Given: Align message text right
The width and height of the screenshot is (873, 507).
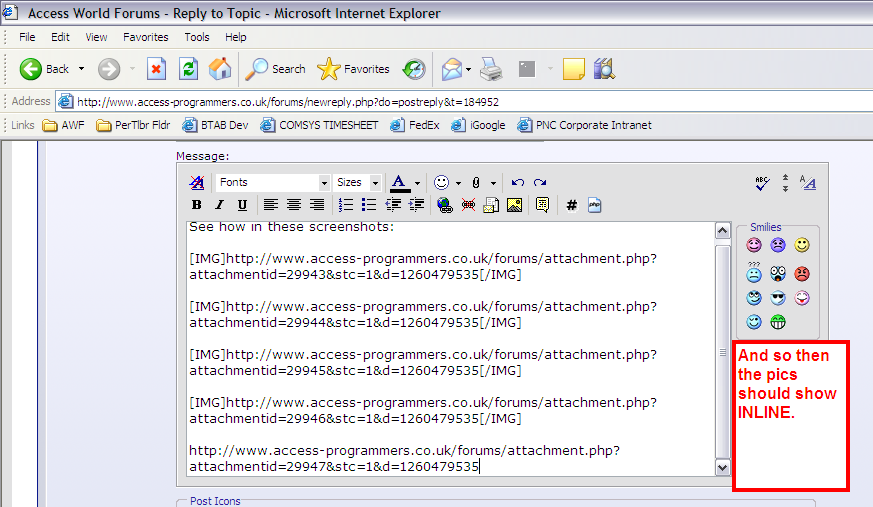Looking at the screenshot, I should (x=317, y=205).
